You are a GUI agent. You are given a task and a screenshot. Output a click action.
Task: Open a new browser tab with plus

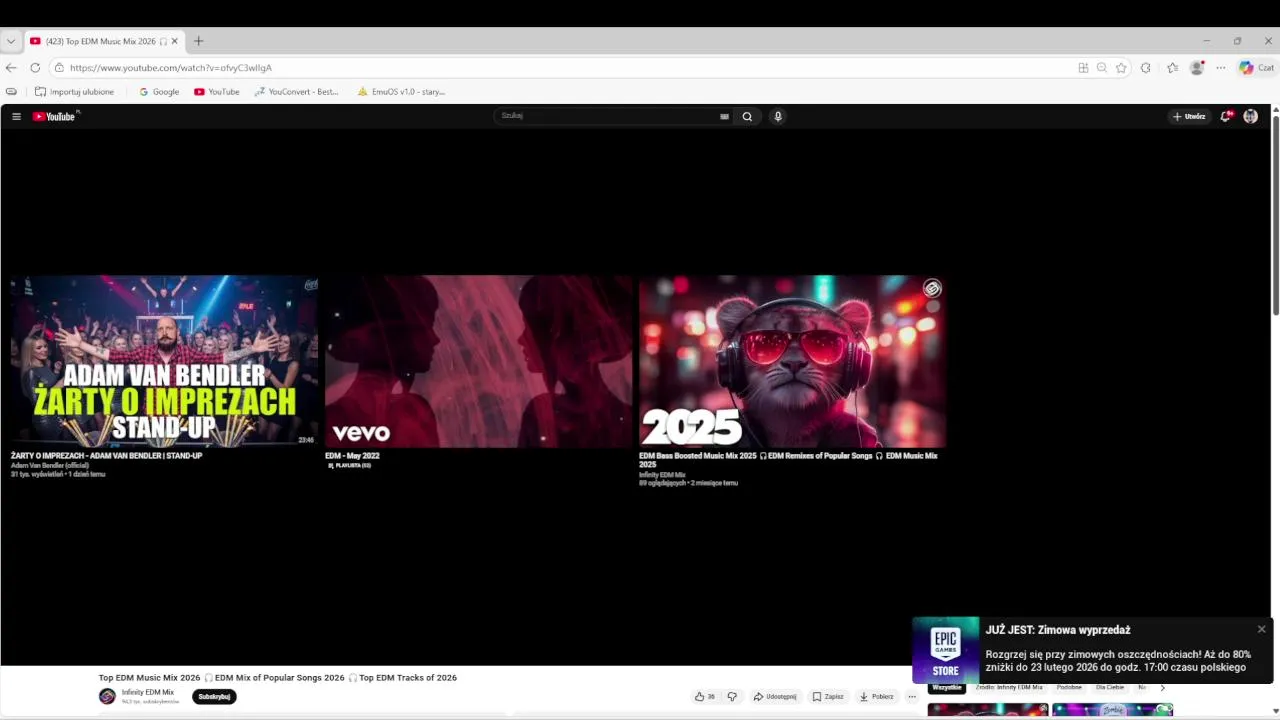198,41
